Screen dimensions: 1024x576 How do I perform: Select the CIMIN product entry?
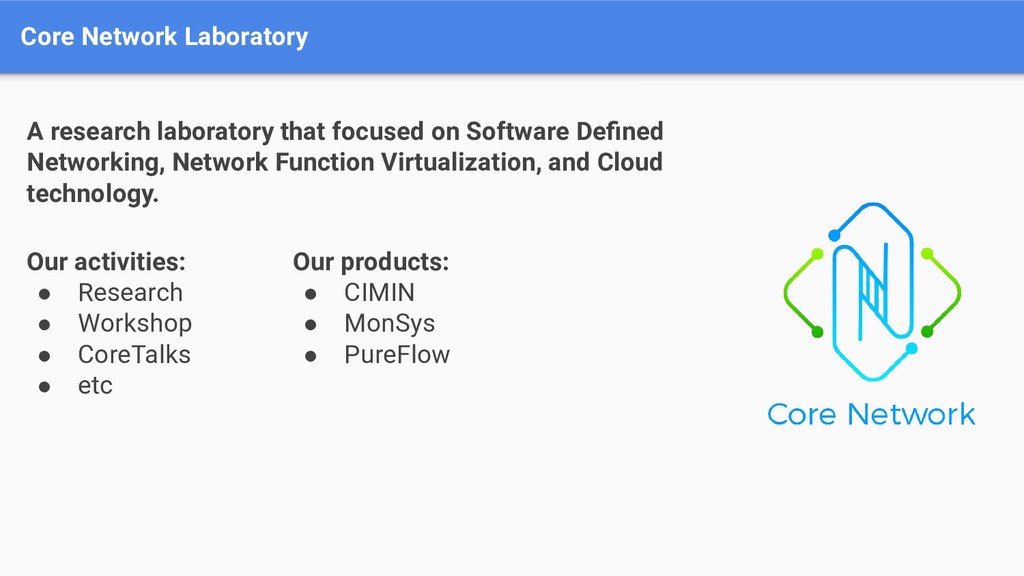[379, 293]
